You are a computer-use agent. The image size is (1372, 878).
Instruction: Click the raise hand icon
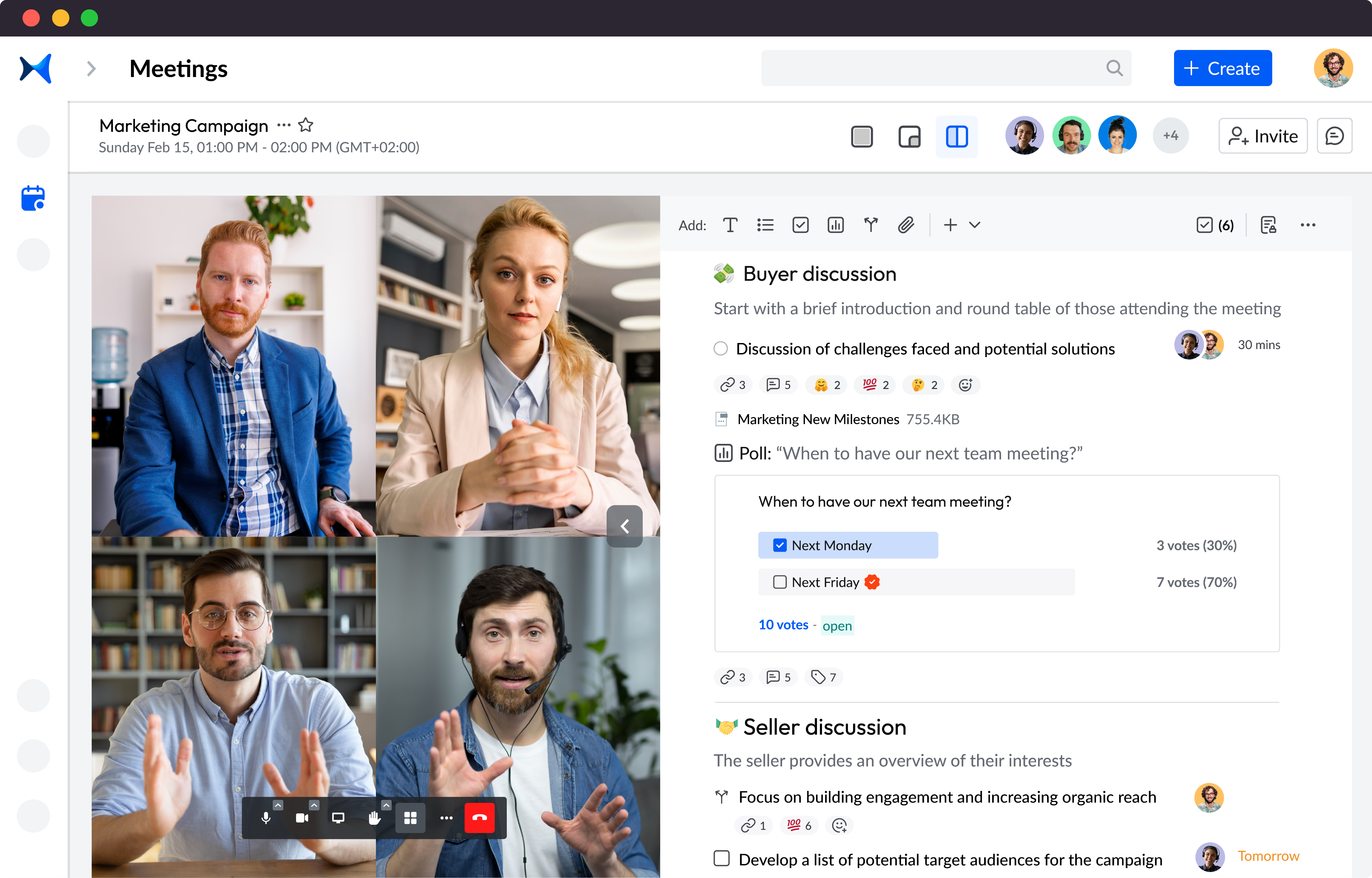coord(374,818)
